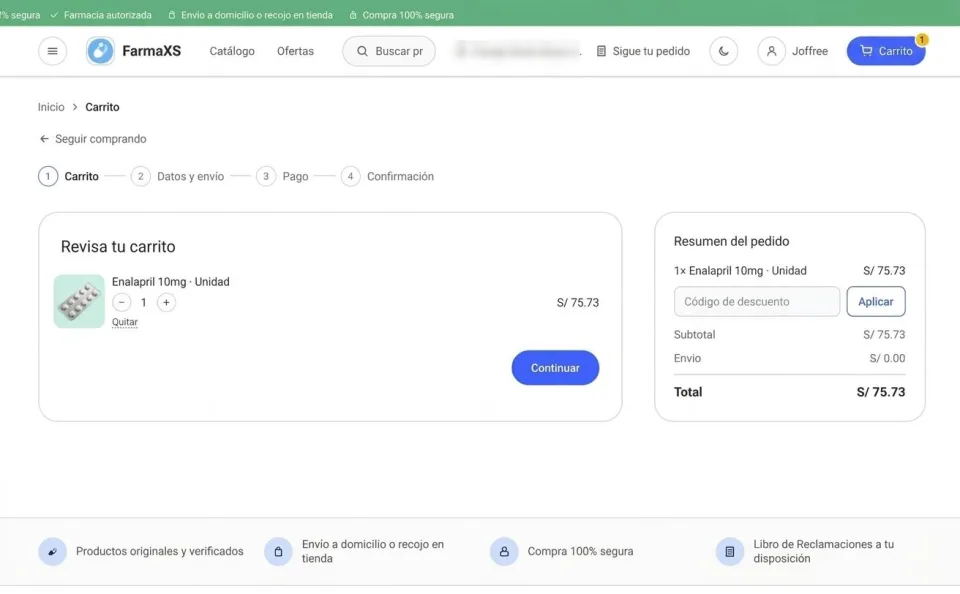Go to Inicio breadcrumb
This screenshot has height=594, width=960.
tap(51, 107)
